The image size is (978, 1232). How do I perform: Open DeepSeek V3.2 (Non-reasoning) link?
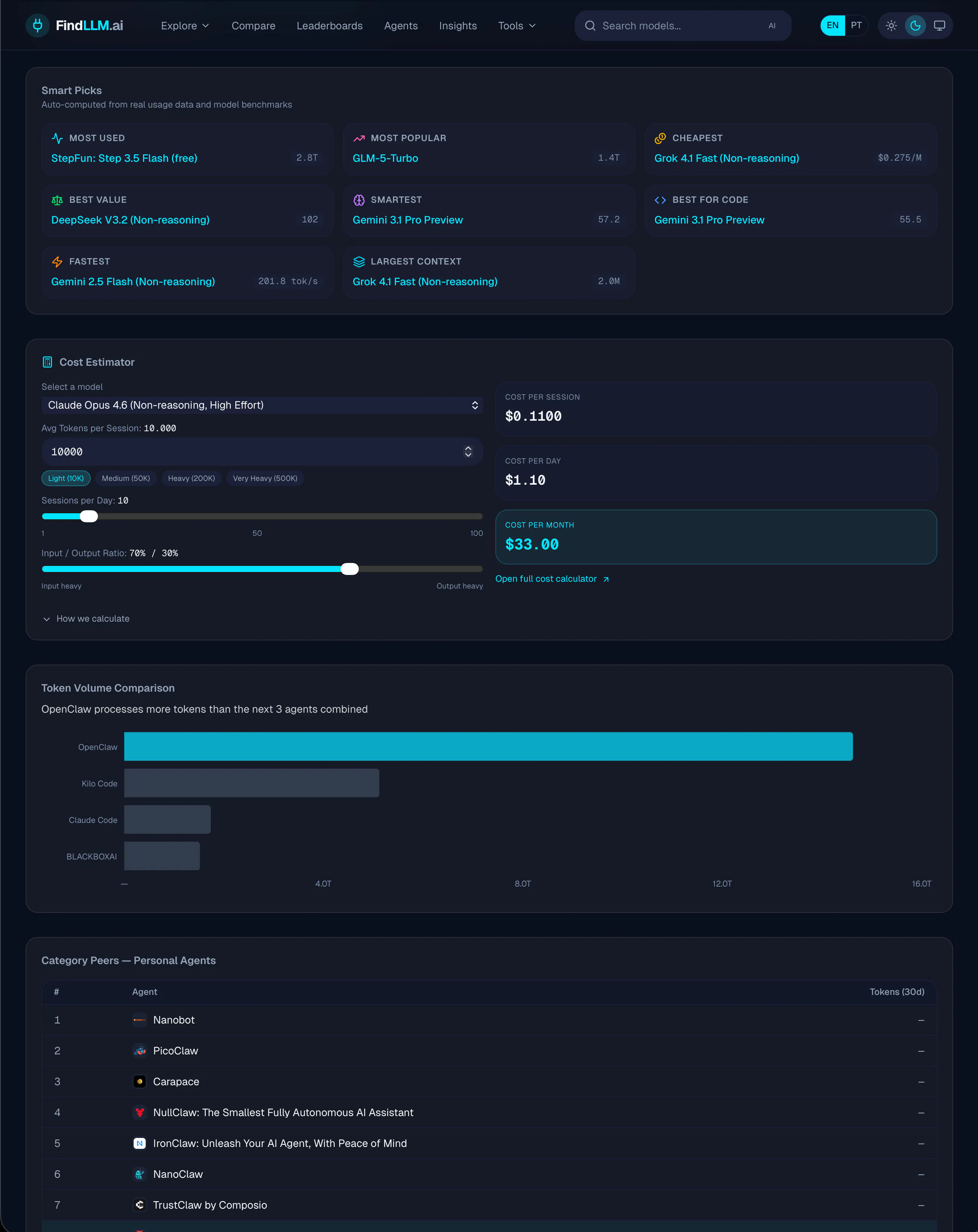click(x=130, y=220)
